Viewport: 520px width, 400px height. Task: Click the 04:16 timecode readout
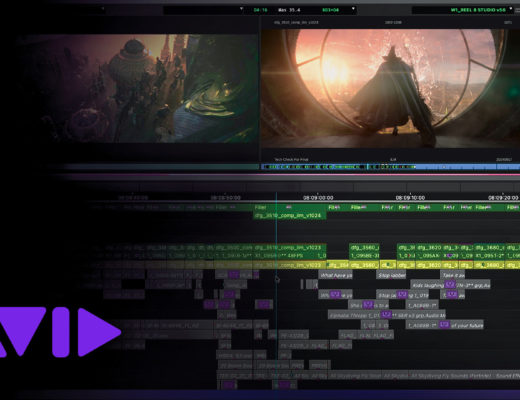click(260, 10)
